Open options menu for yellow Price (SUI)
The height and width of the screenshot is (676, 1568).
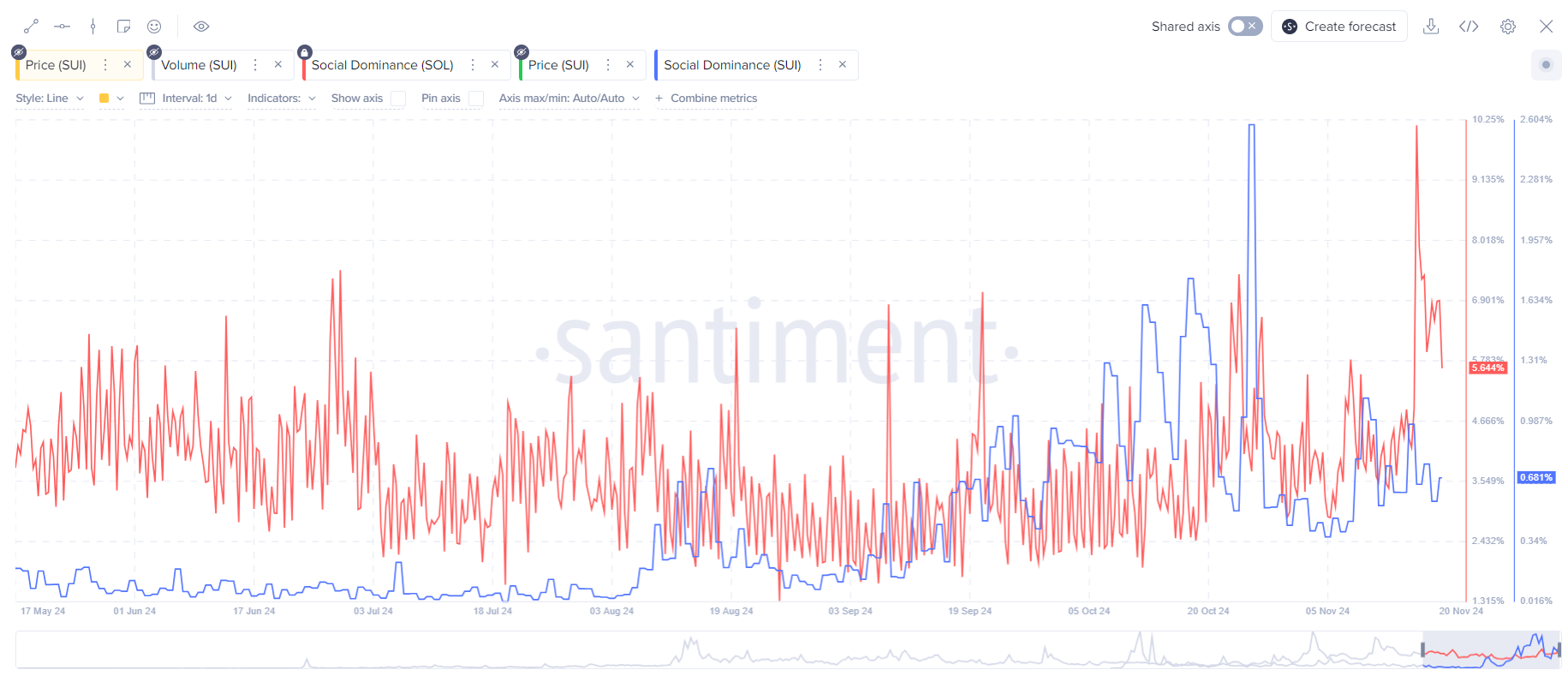(x=105, y=65)
